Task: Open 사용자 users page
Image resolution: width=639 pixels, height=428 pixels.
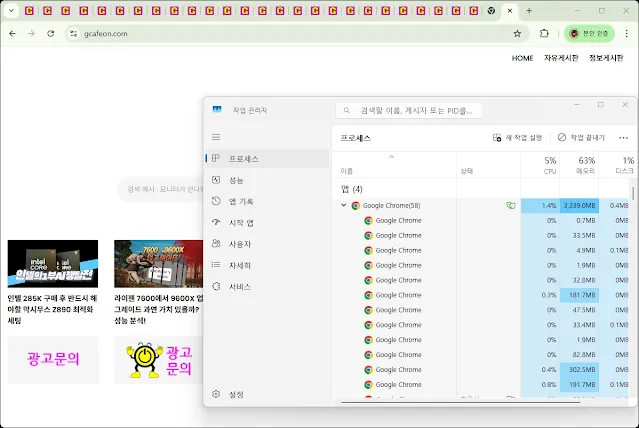Action: click(267, 244)
